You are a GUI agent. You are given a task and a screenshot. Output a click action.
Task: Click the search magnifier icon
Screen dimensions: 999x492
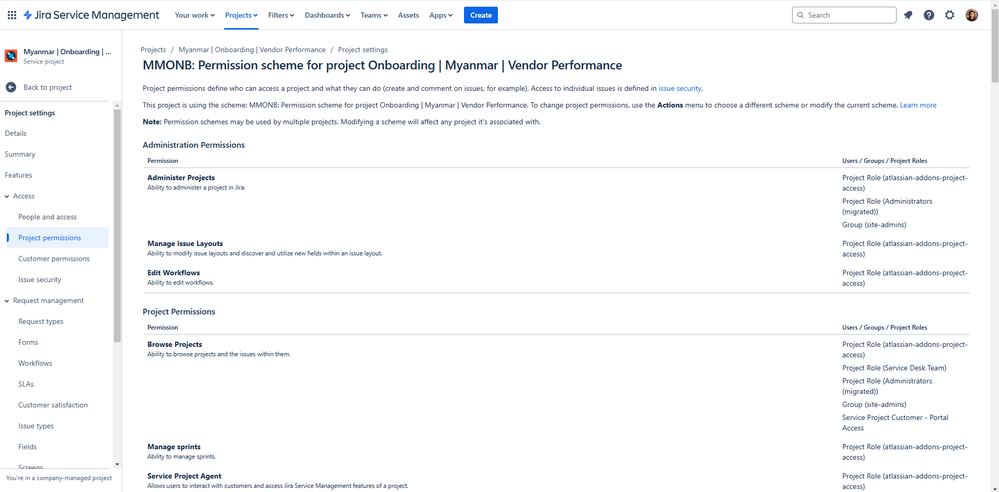800,15
